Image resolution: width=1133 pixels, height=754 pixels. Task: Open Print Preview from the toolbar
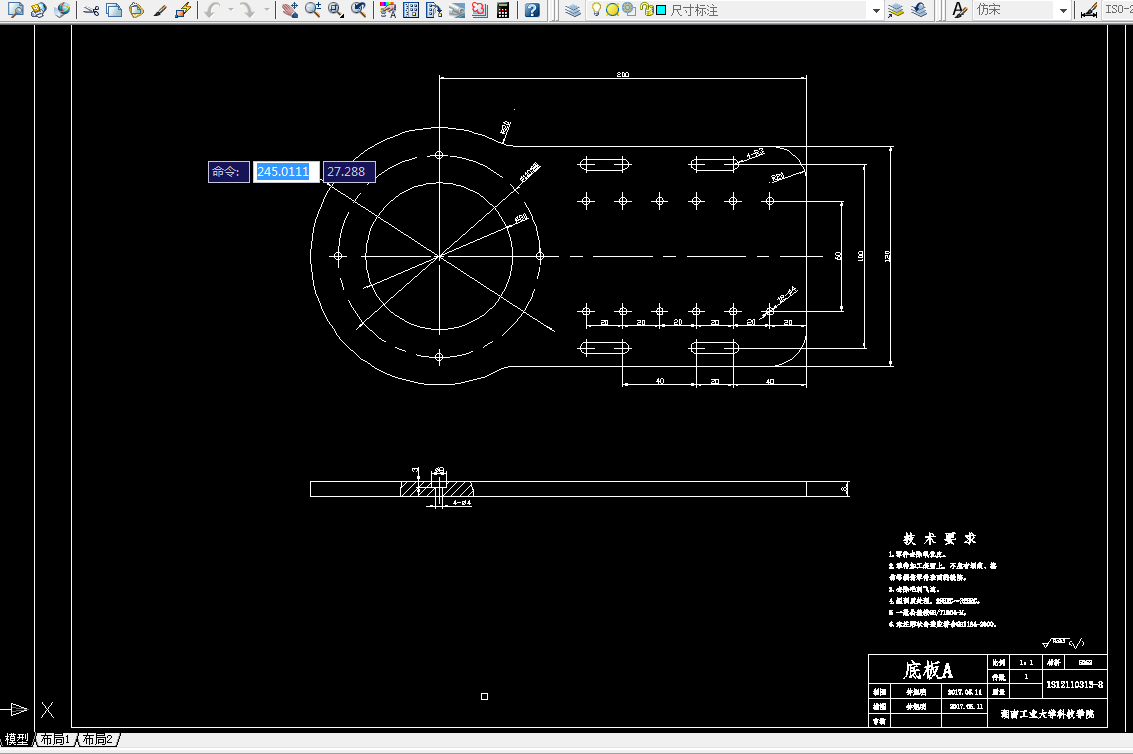15,10
